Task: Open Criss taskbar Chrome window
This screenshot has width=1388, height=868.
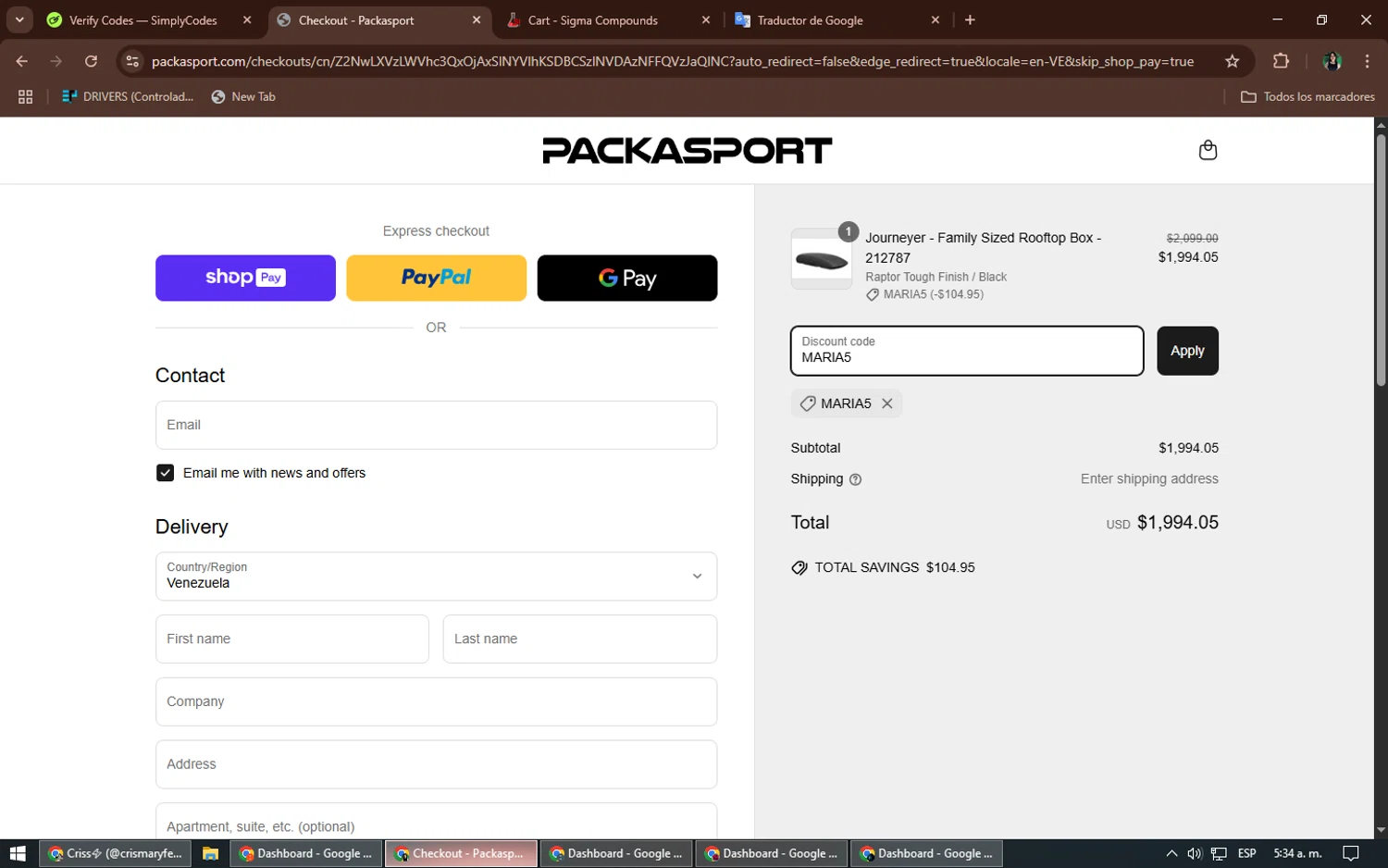Action: click(116, 853)
